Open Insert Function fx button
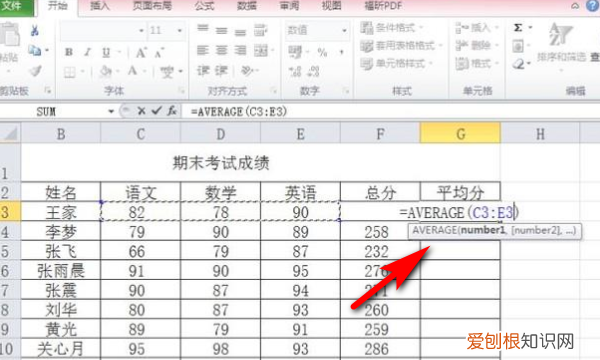This screenshot has height=360, width=600. [x=172, y=111]
